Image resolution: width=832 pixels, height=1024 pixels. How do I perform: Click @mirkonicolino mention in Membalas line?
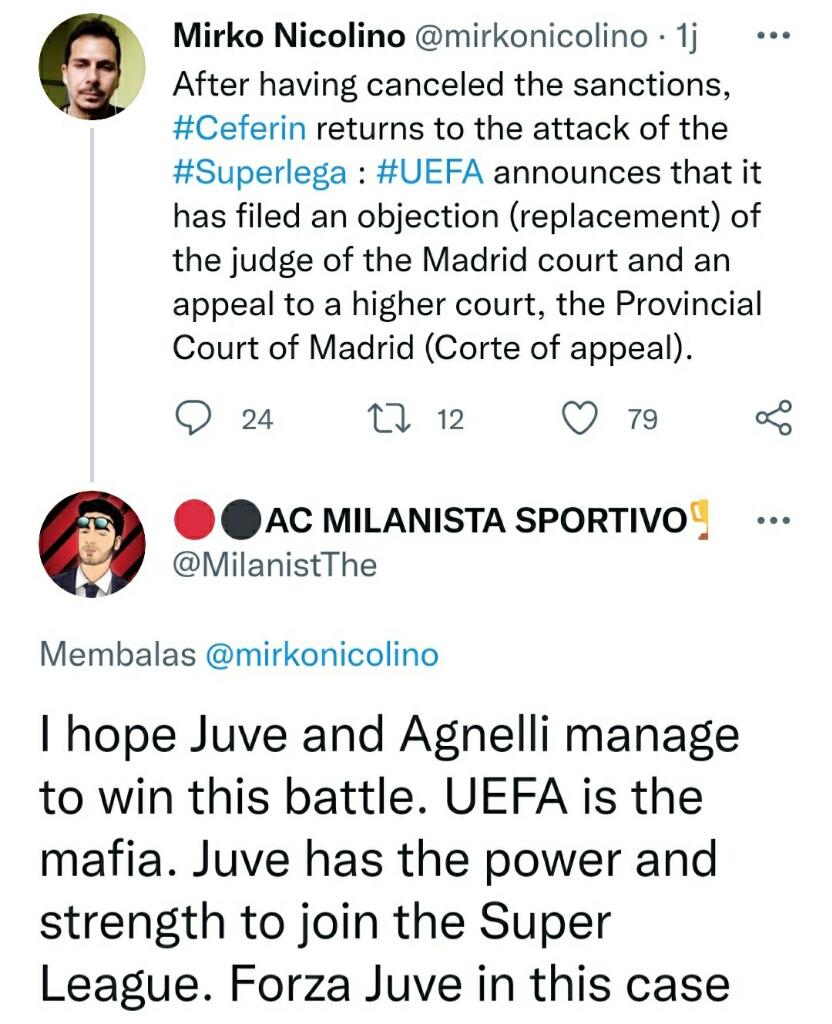[320, 655]
